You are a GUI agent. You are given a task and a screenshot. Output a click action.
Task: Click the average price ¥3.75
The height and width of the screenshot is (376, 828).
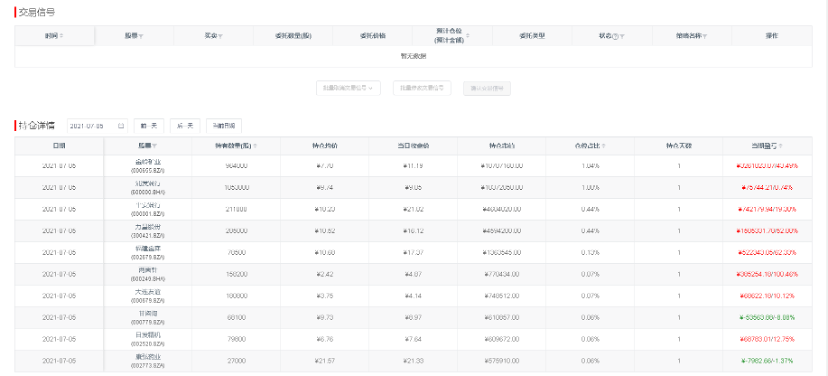pos(324,296)
